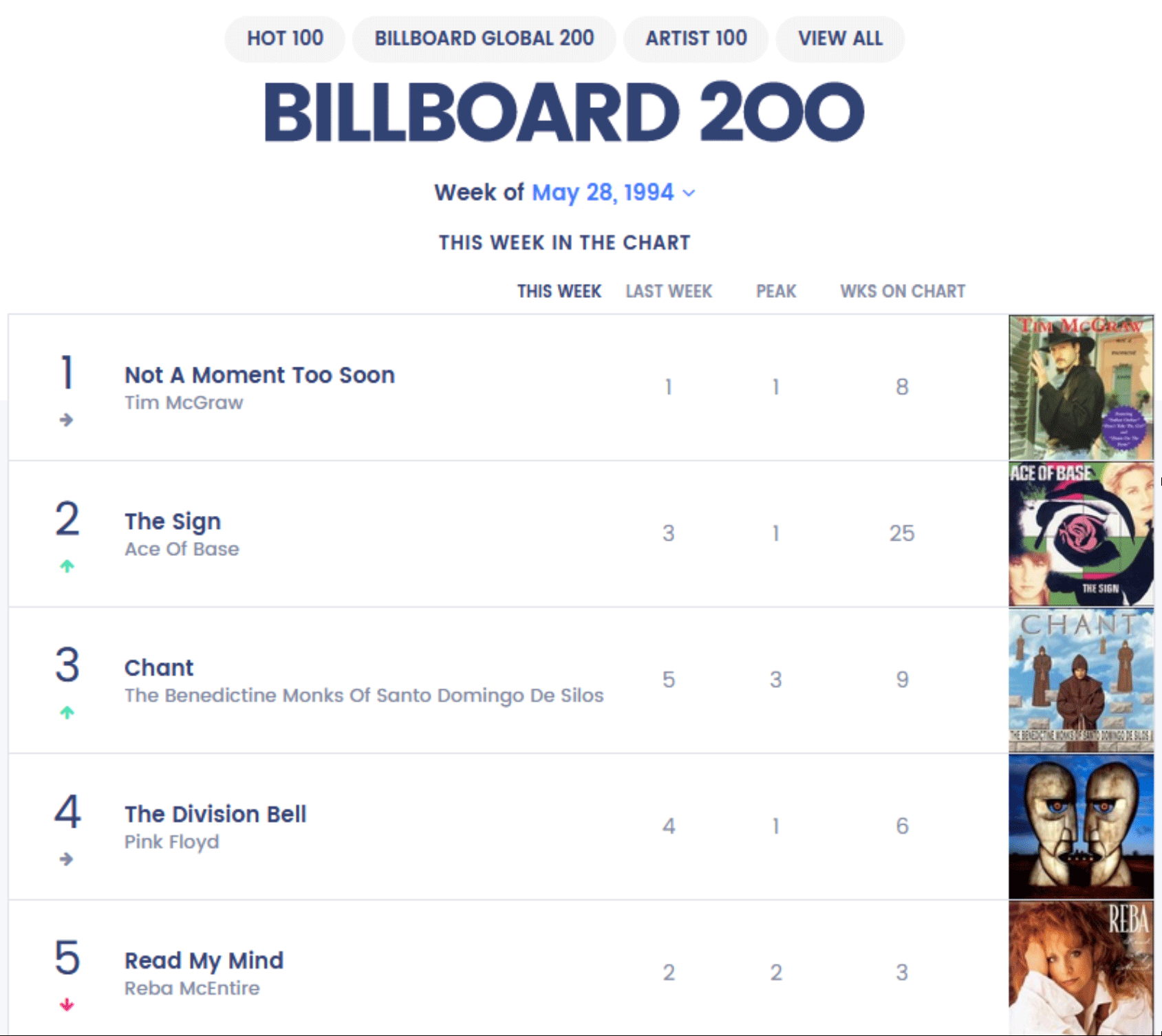Open the Not A Moment Too Soon title
Image resolution: width=1162 pixels, height=1036 pixels.
[x=259, y=375]
